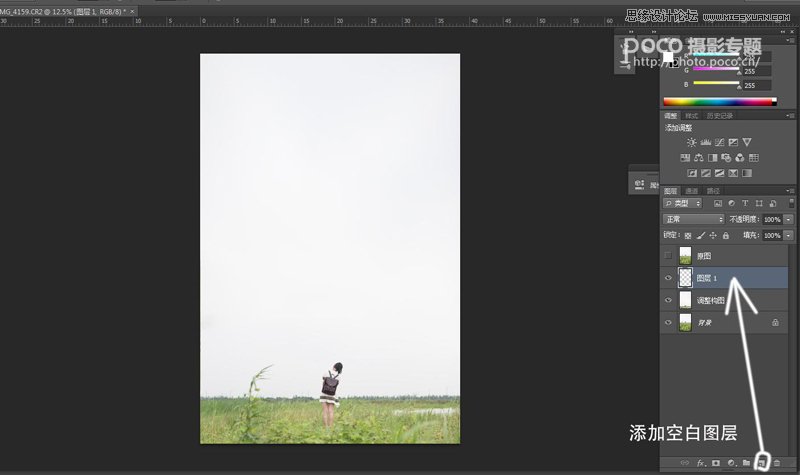Image resolution: width=800 pixels, height=475 pixels.
Task: Select the 原图 layer thumbnail
Action: [x=685, y=256]
